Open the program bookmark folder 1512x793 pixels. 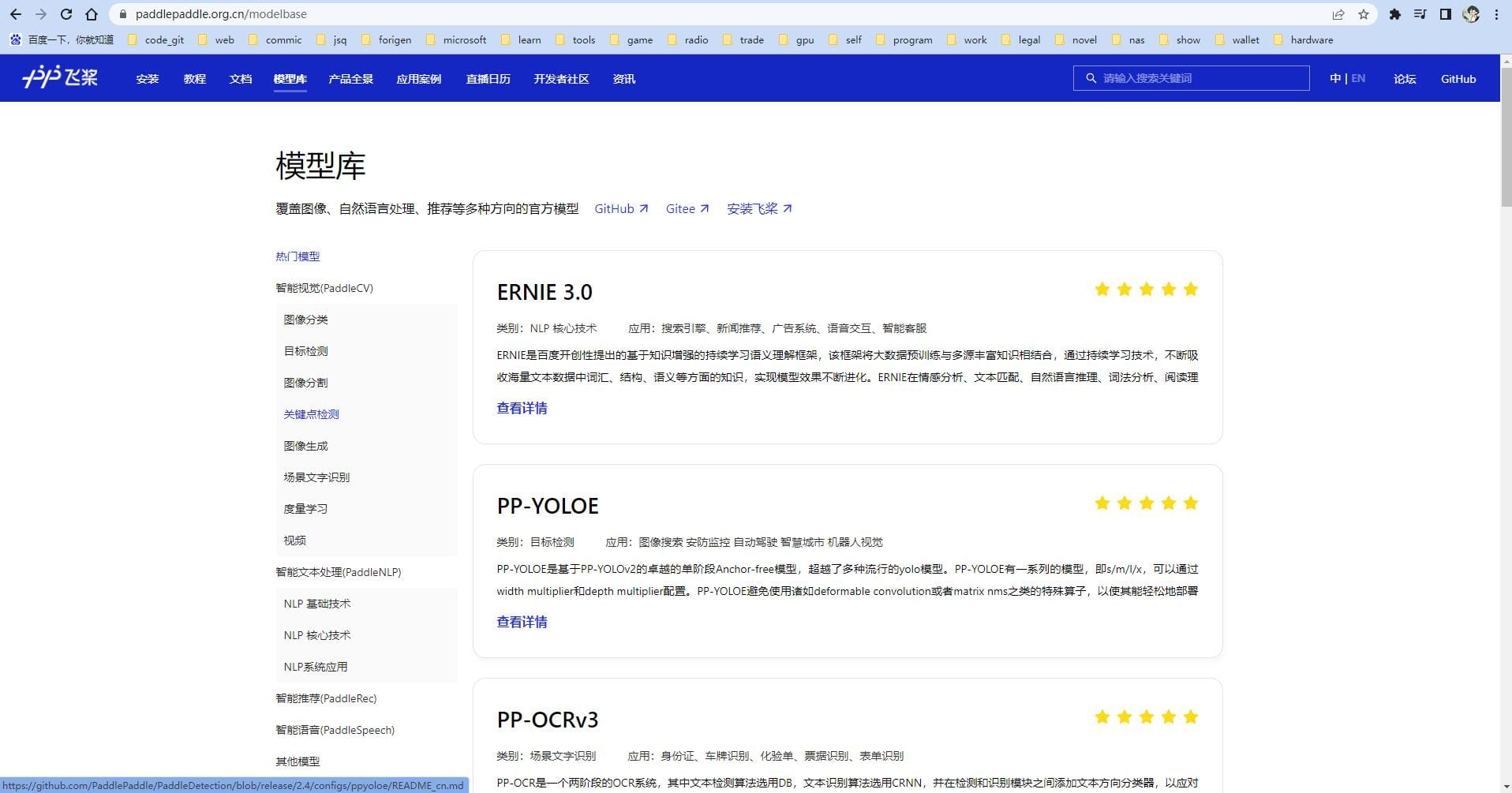904,39
